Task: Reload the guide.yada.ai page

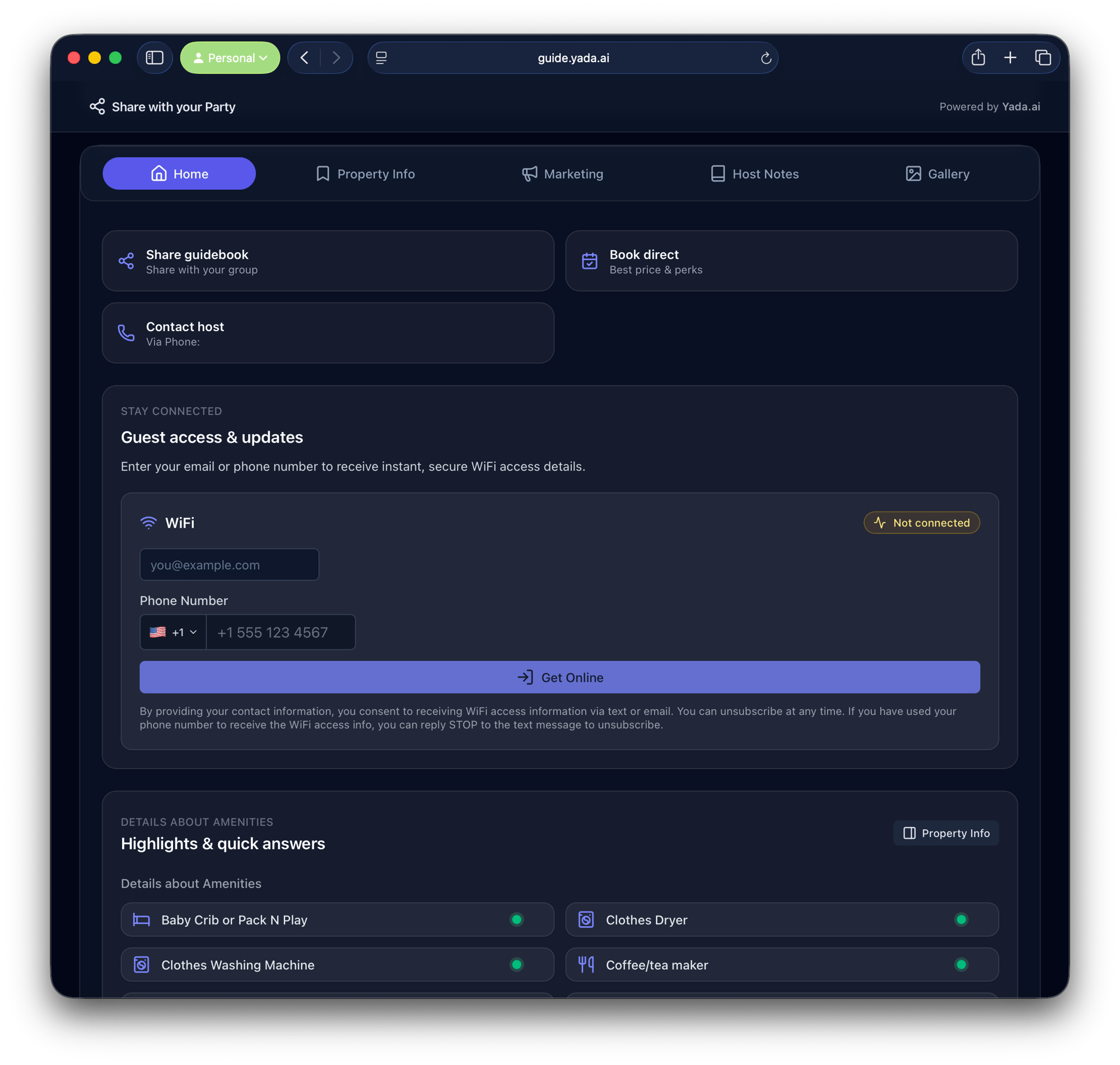Action: pos(766,58)
